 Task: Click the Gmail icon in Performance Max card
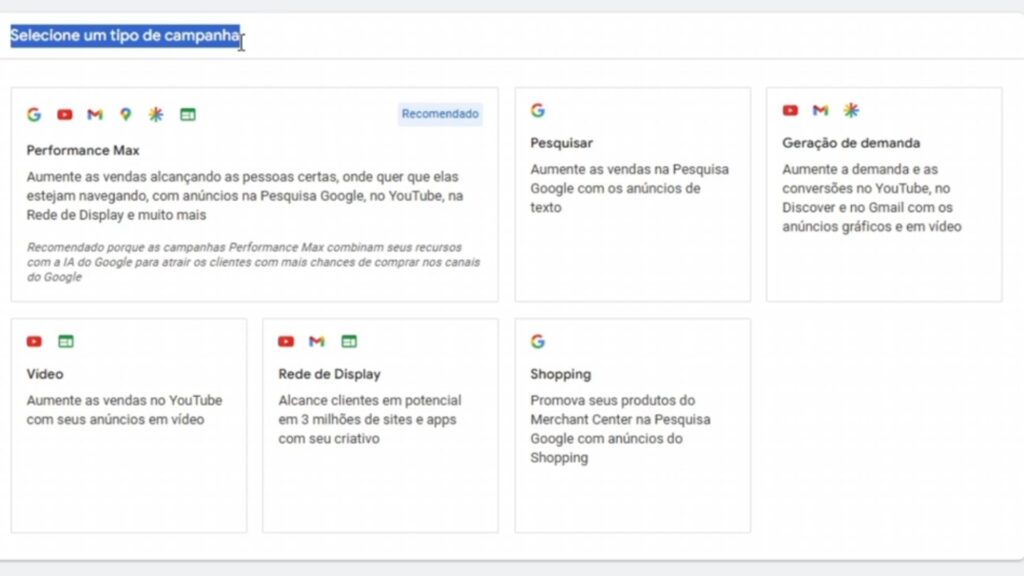tap(95, 115)
